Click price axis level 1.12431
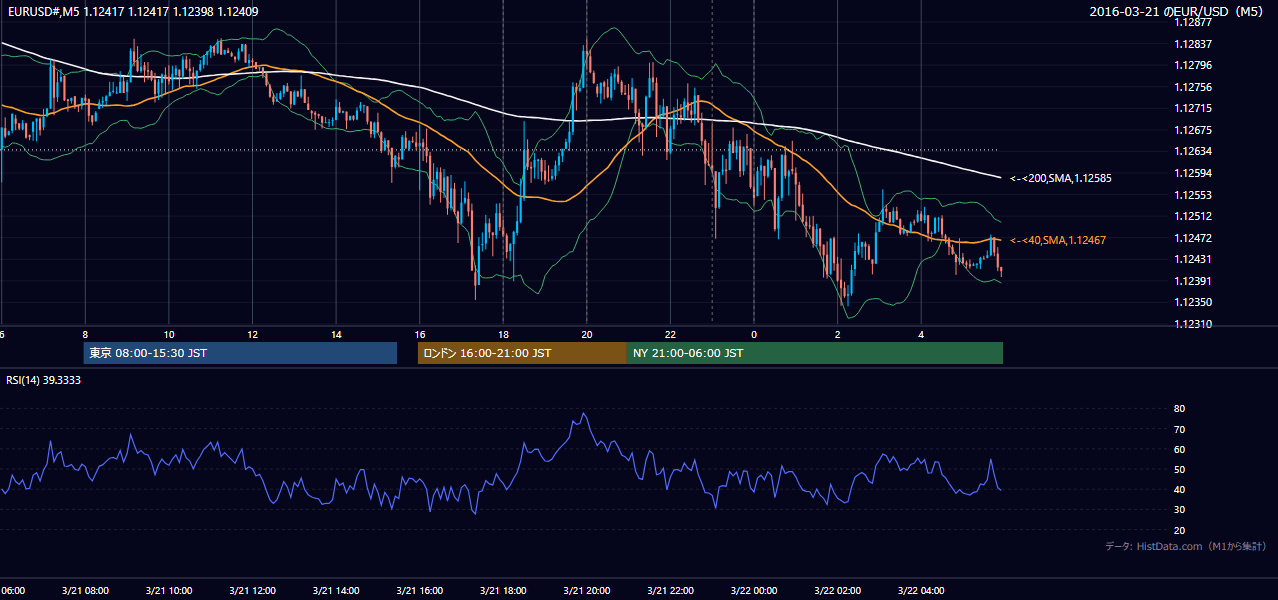Viewport: 1278px width, 600px height. pos(1193,259)
